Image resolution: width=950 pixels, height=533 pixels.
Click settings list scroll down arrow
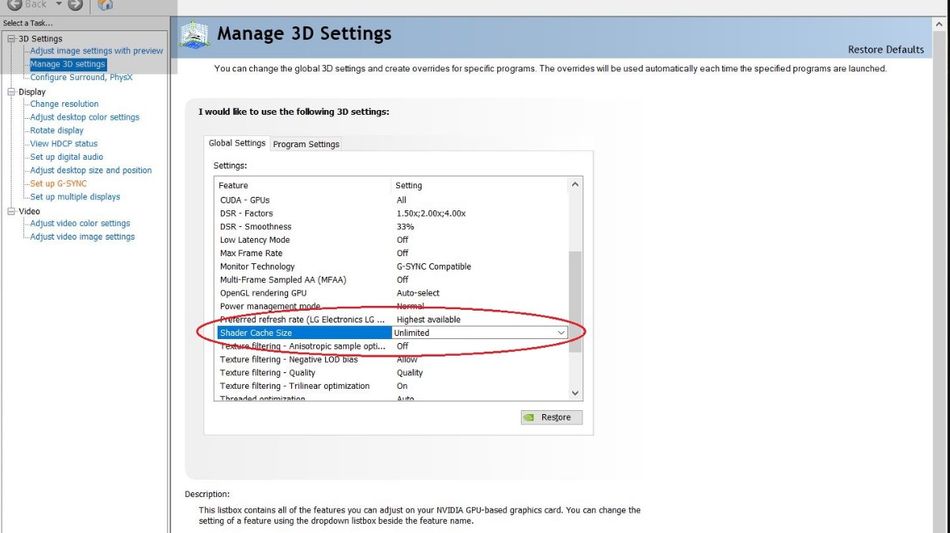click(x=575, y=393)
